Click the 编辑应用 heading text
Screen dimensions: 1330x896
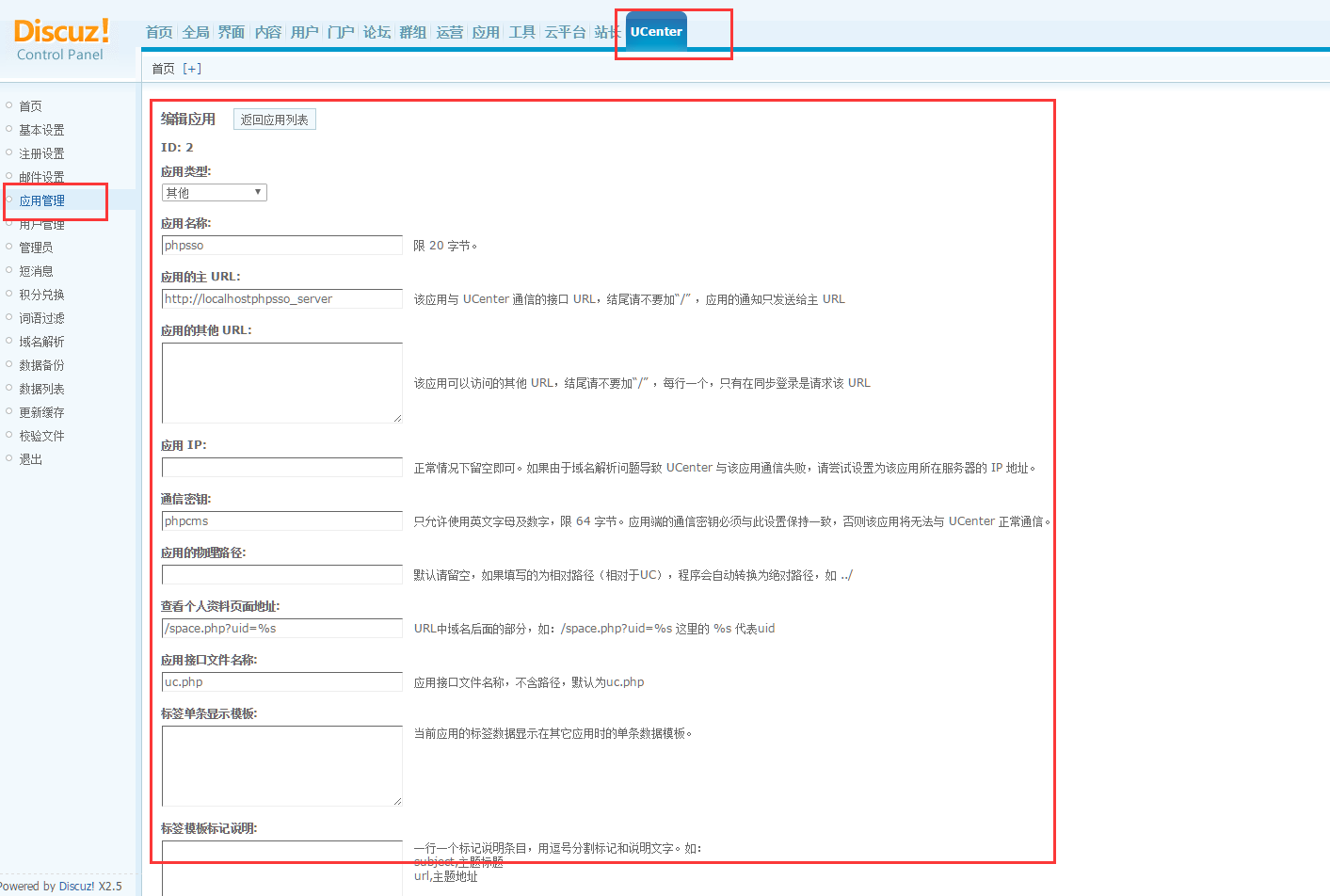[188, 119]
